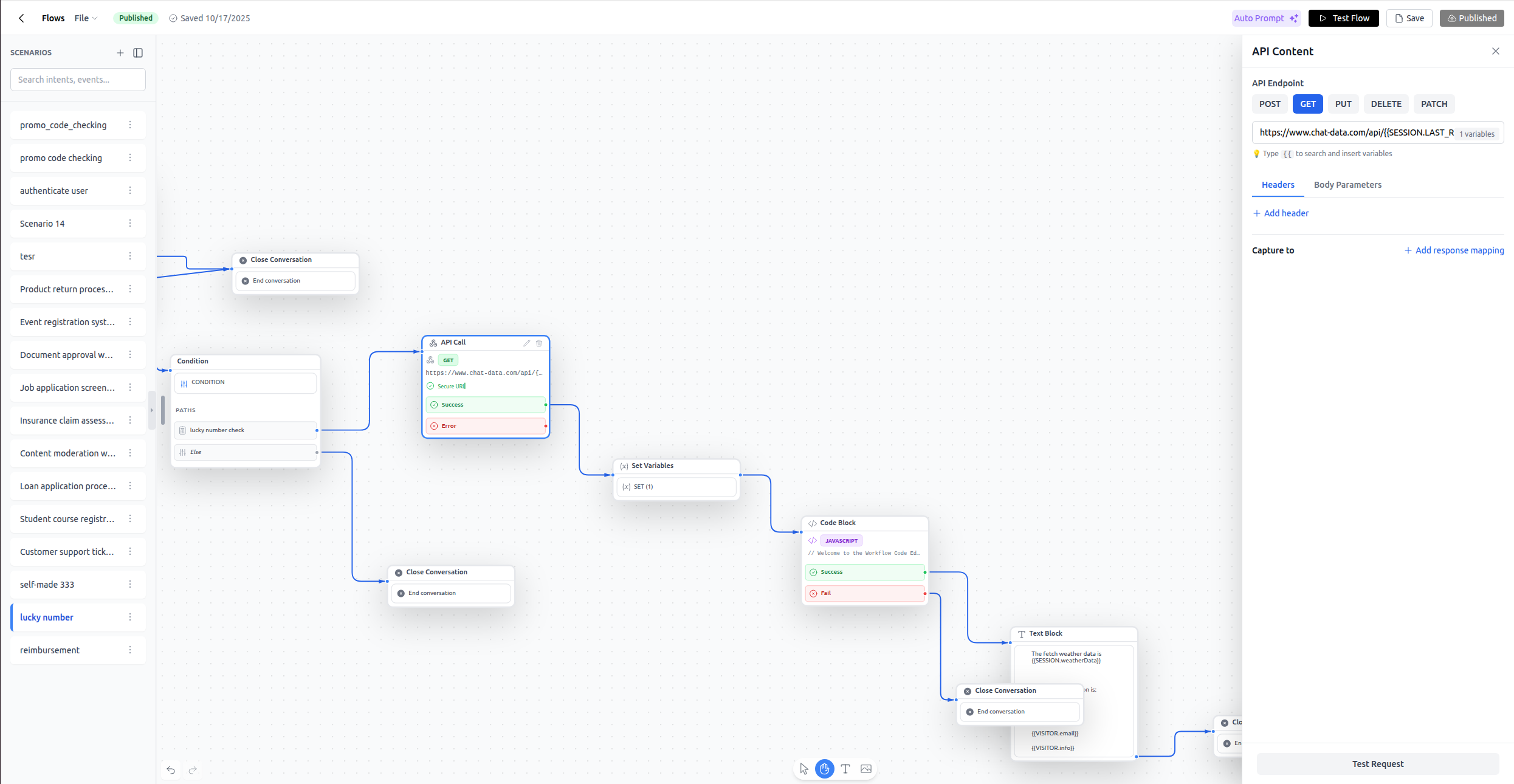Add a new scenario with plus icon

click(x=120, y=53)
